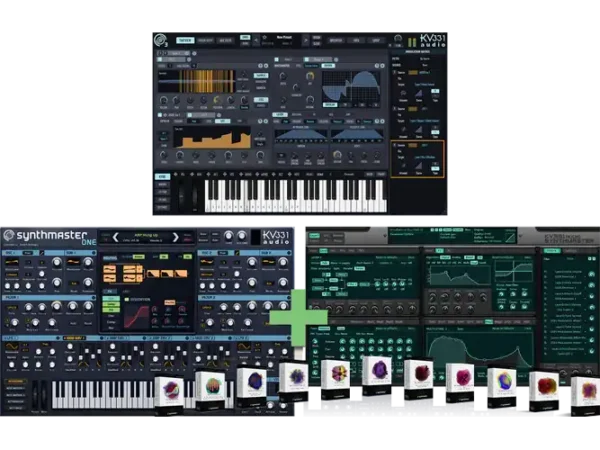Viewport: 600px width, 450px height.
Task: Adjust the master volume knob beside the KV331 logo in SynthMaster 3
Action: (398, 39)
